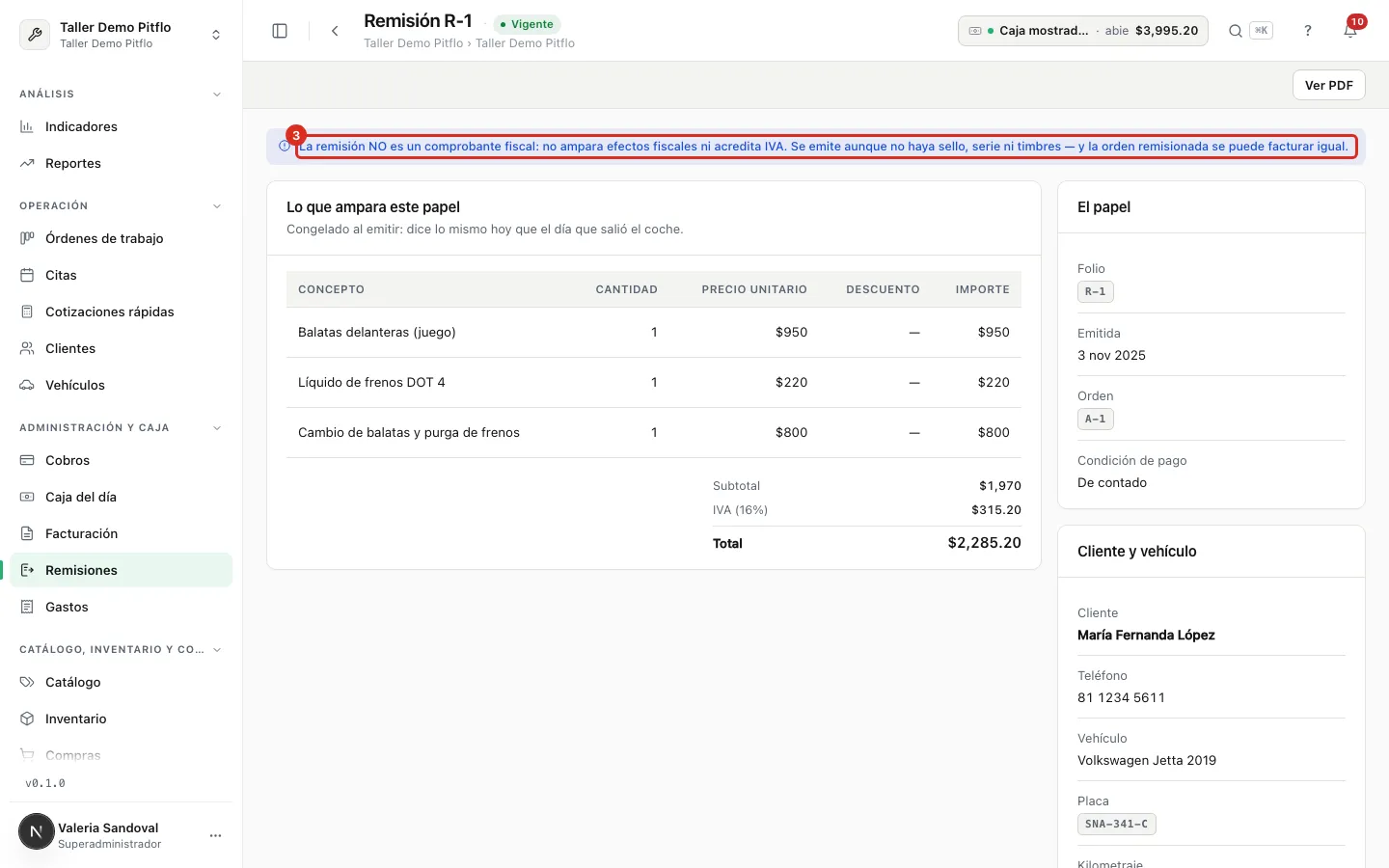Click the Ver PDF button
This screenshot has width=1389, height=868.
click(x=1328, y=85)
